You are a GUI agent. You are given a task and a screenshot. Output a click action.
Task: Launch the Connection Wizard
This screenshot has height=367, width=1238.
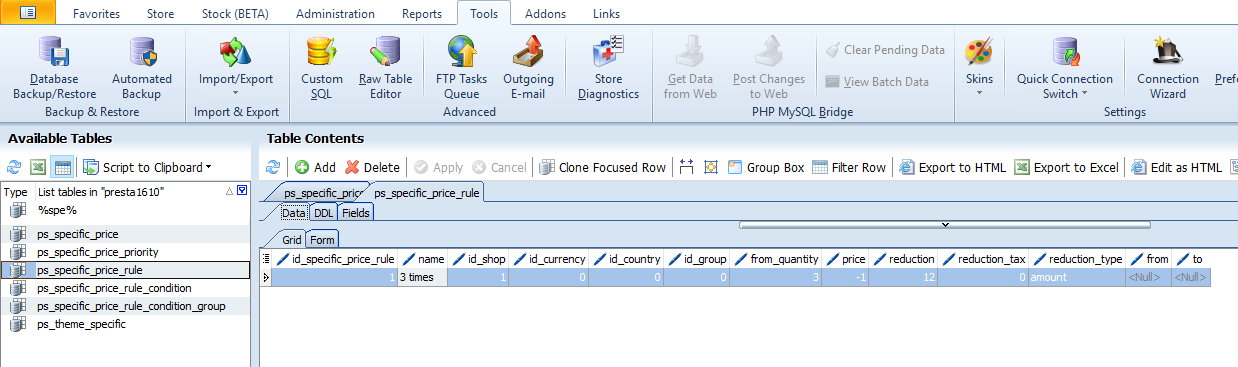click(1168, 67)
